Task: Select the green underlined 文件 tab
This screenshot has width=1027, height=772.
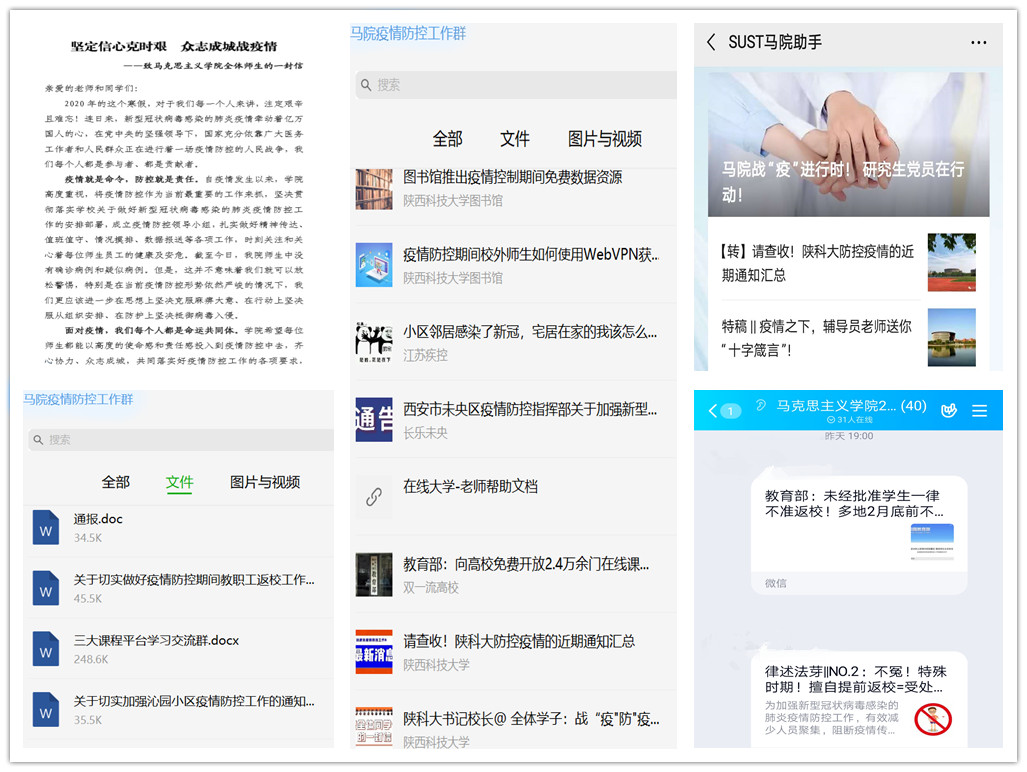Action: (180, 482)
